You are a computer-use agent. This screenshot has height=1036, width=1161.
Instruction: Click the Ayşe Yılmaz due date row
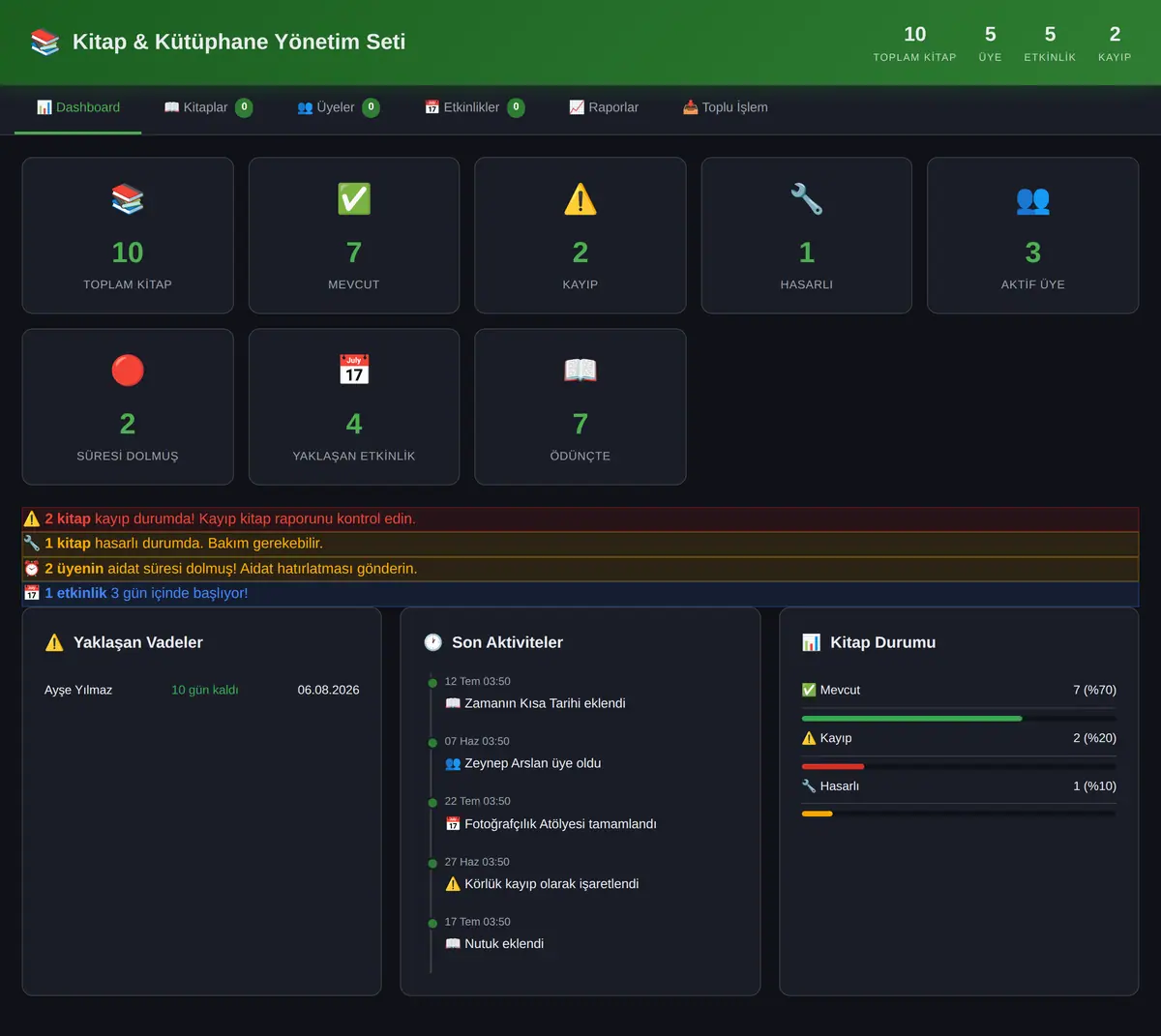click(201, 690)
